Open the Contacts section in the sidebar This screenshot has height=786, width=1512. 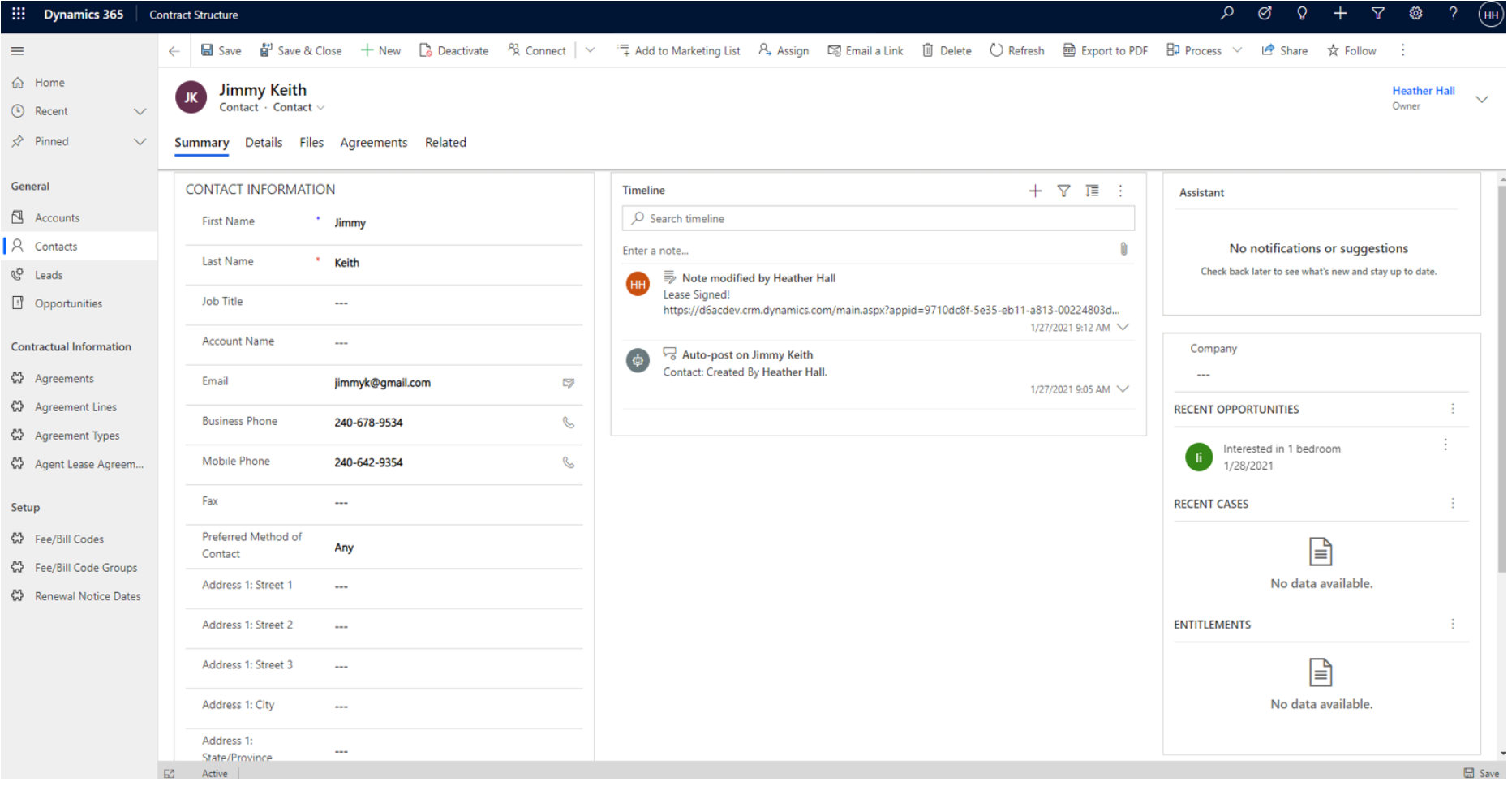coord(55,246)
